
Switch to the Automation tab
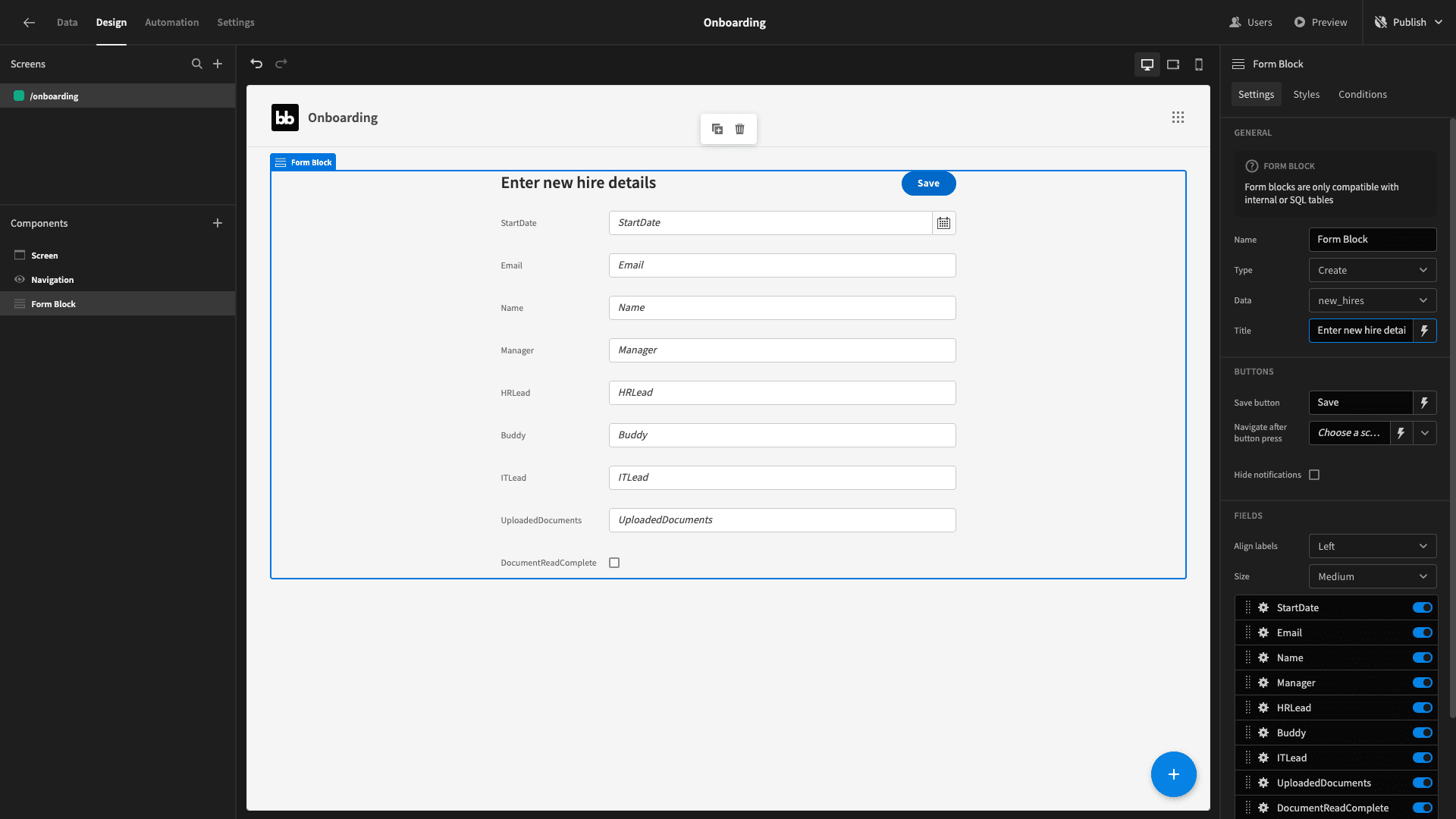[172, 23]
